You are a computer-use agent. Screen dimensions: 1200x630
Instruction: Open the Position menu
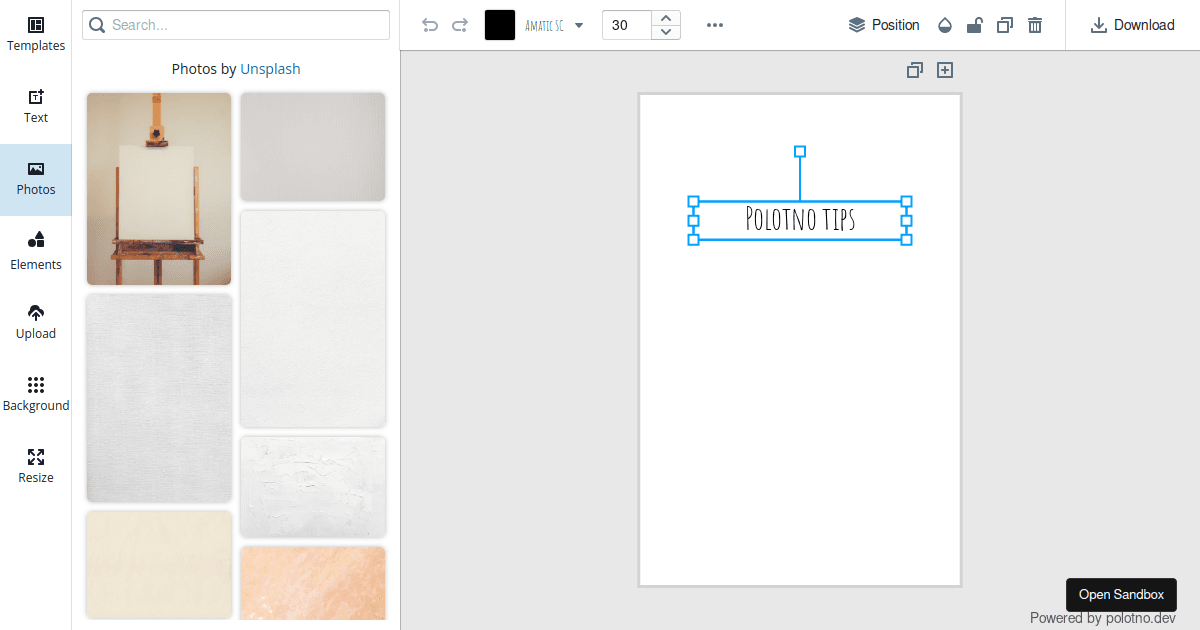[x=884, y=25]
